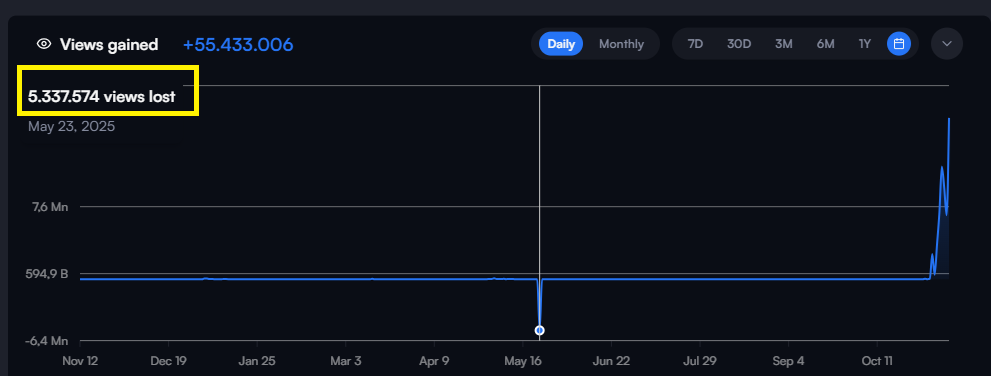Click the Oct 11 axis label

877,361
